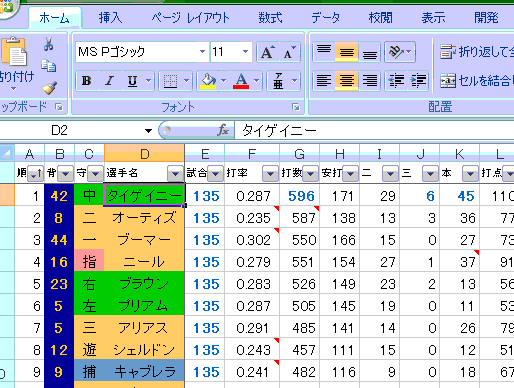Click the phonetic guide (furigana) icon
This screenshot has height=388, width=514.
point(278,81)
